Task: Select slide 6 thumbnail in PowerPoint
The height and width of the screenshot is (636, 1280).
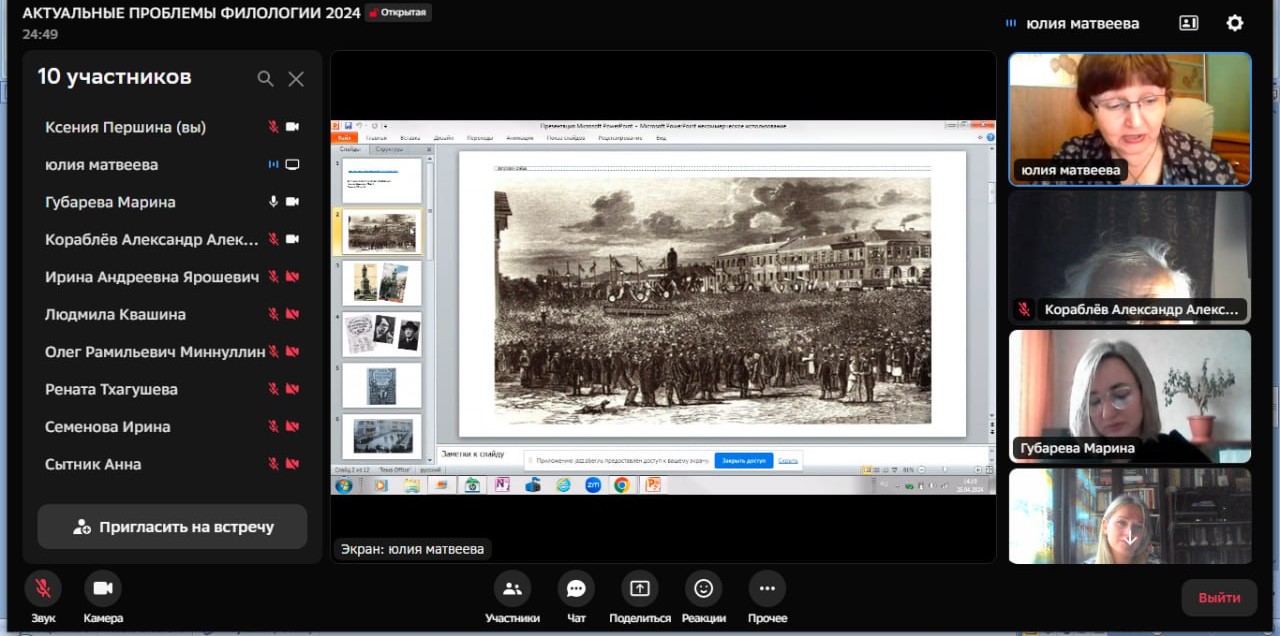Action: point(382,436)
